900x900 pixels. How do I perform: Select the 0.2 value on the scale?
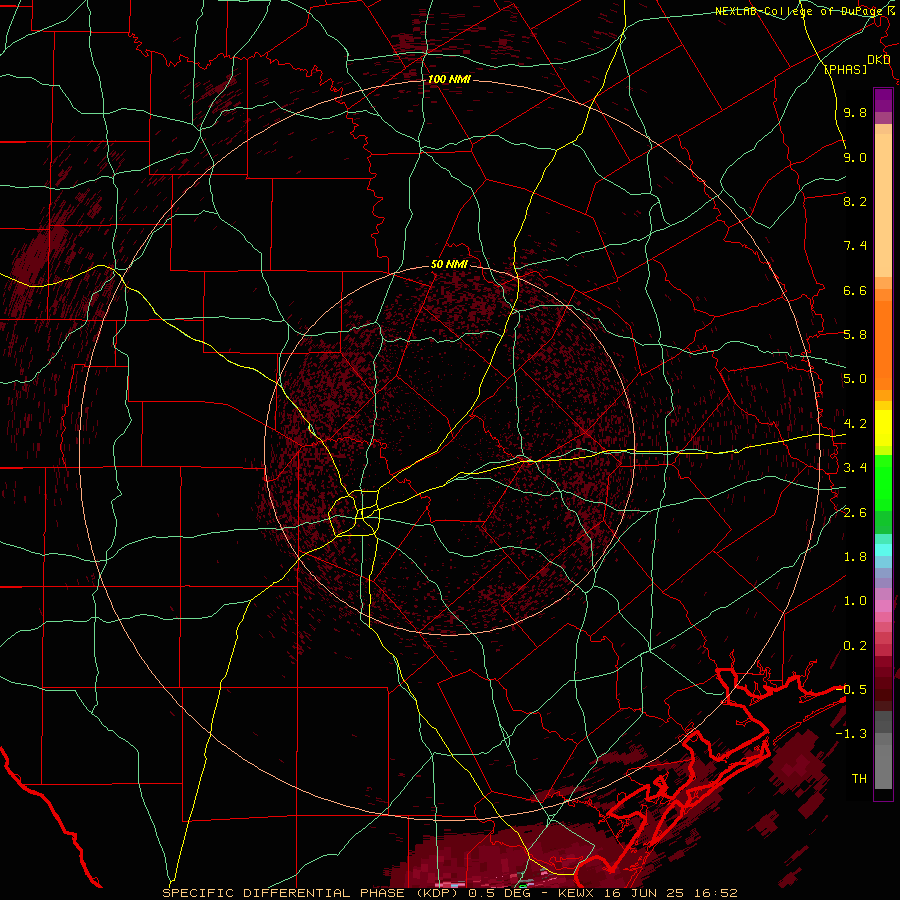[x=855, y=646]
